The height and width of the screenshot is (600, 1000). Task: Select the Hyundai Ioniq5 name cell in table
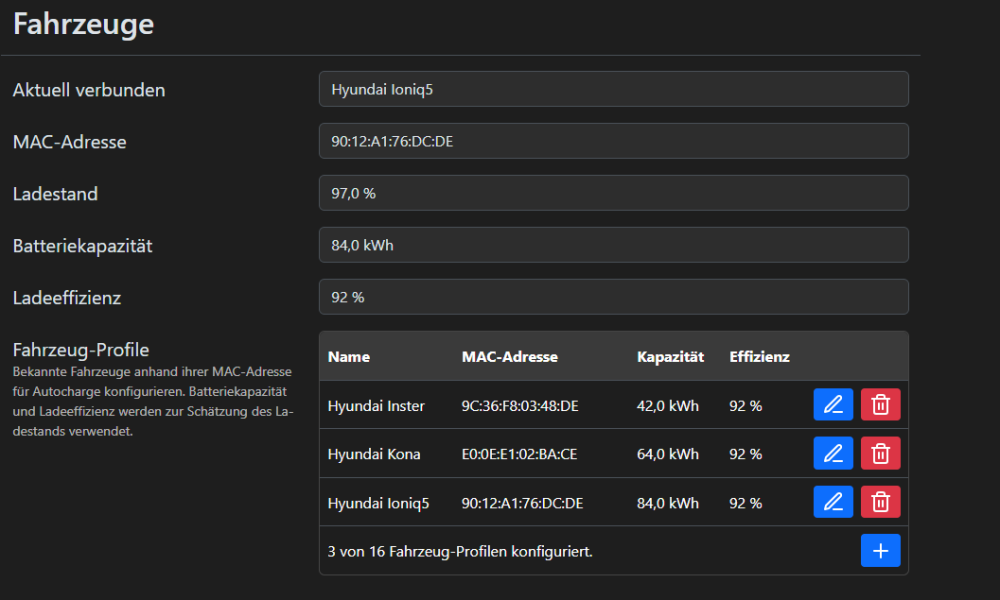pos(378,504)
